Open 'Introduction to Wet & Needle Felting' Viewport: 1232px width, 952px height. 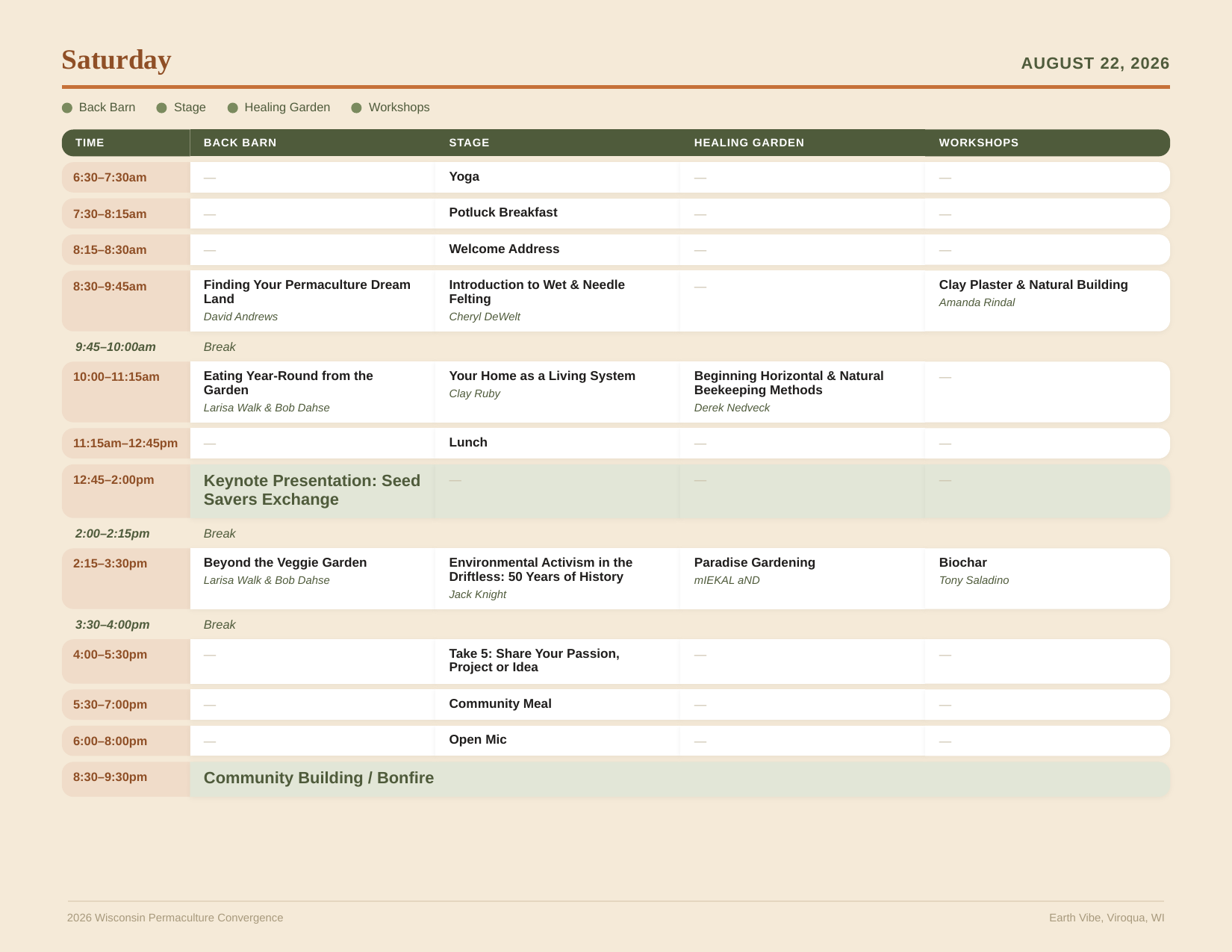(537, 292)
